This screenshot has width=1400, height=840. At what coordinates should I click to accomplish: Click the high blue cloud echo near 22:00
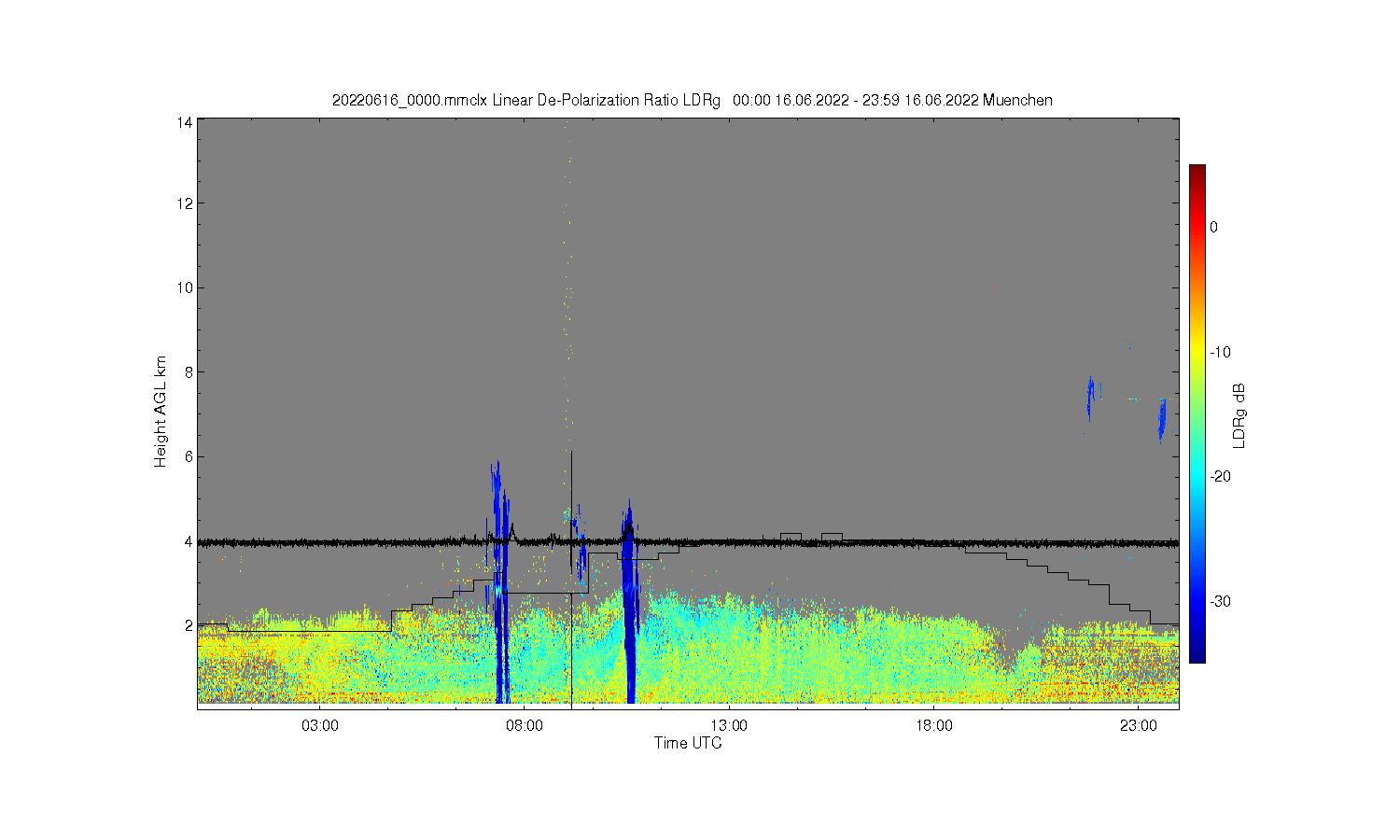1090,398
